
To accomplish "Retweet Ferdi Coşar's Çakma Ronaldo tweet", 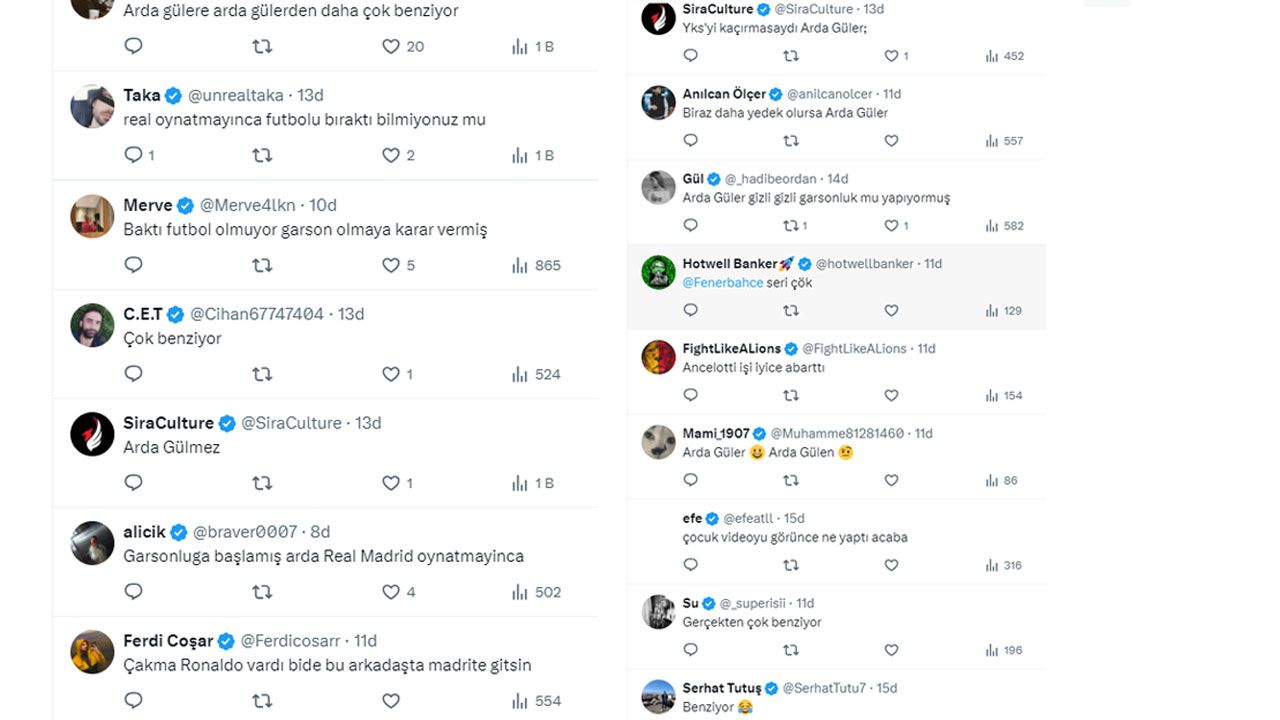I will click(x=262, y=701).
